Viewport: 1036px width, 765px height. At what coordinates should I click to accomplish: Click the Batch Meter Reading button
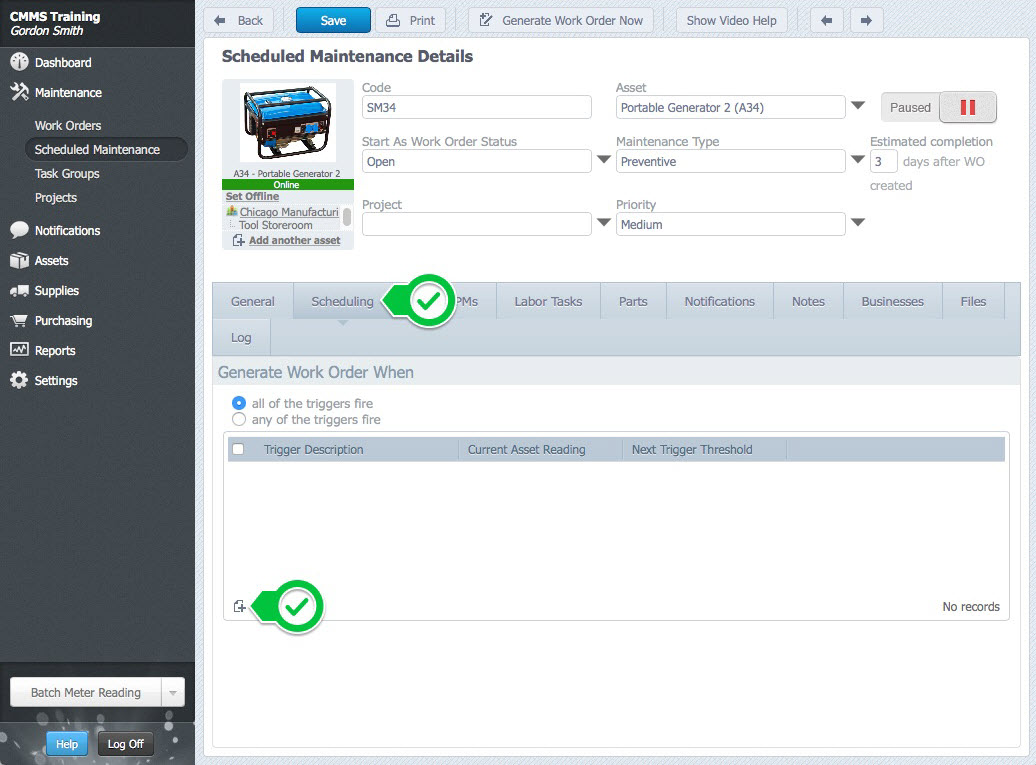86,692
